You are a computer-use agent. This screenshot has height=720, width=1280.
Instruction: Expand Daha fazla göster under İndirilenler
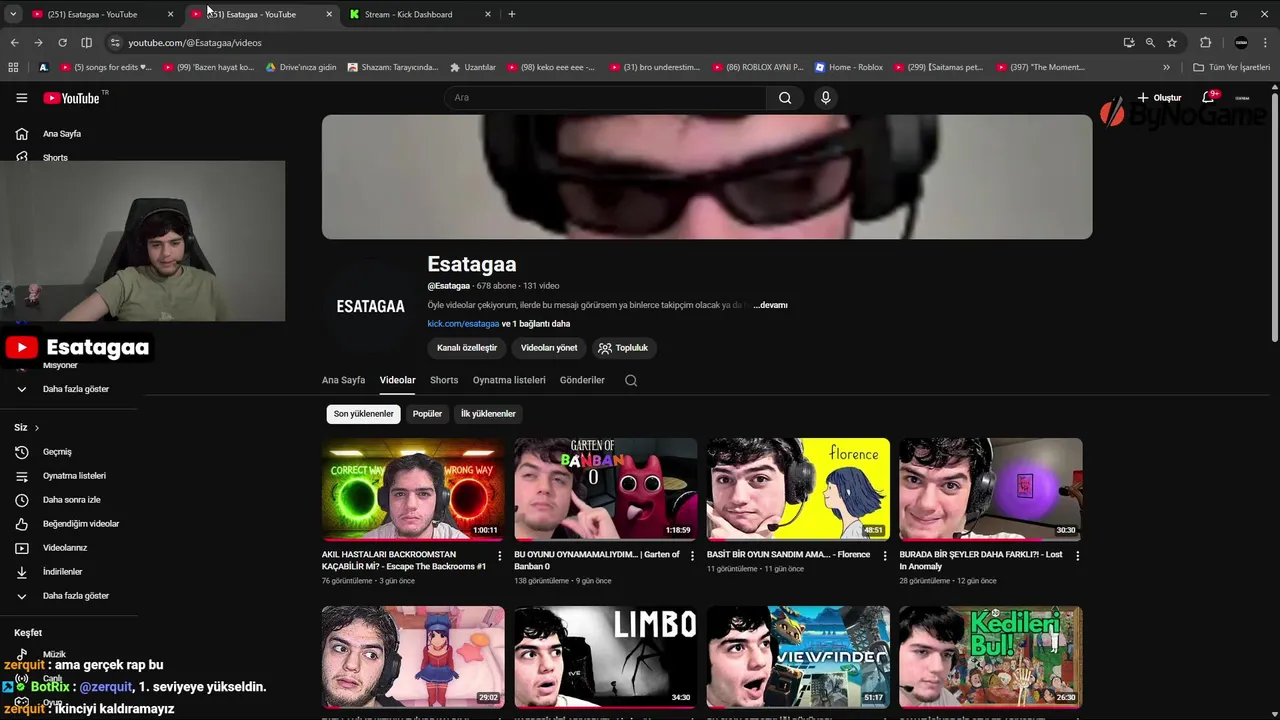75,596
